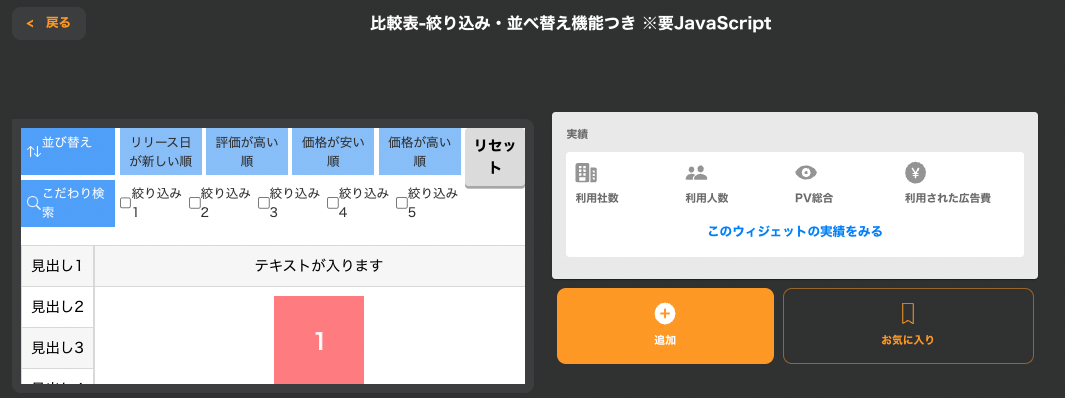Viewport: 1065px width, 398px height.
Task: Click the eye icon above PV総合
Action: click(x=806, y=173)
